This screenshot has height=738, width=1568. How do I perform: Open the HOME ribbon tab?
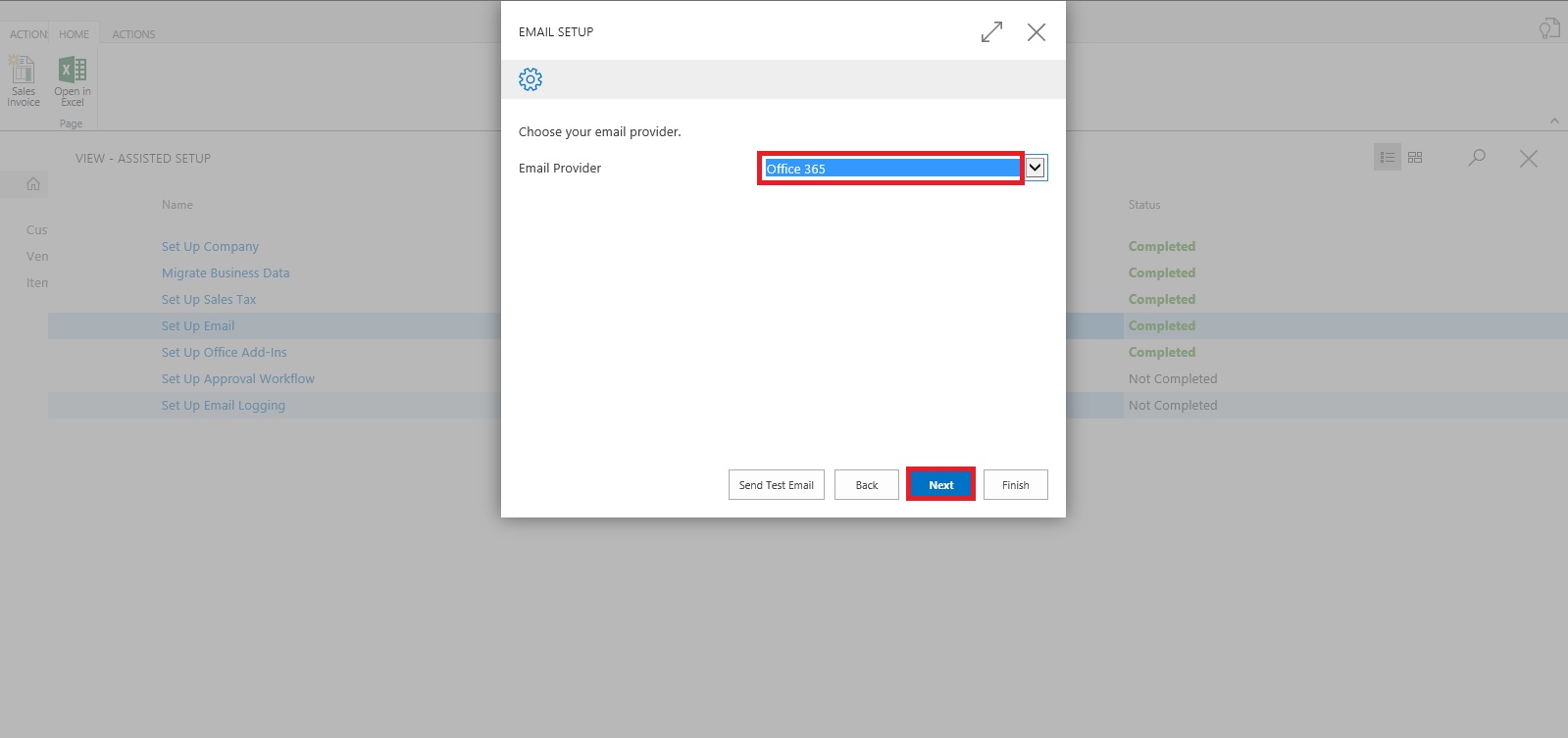(x=74, y=34)
